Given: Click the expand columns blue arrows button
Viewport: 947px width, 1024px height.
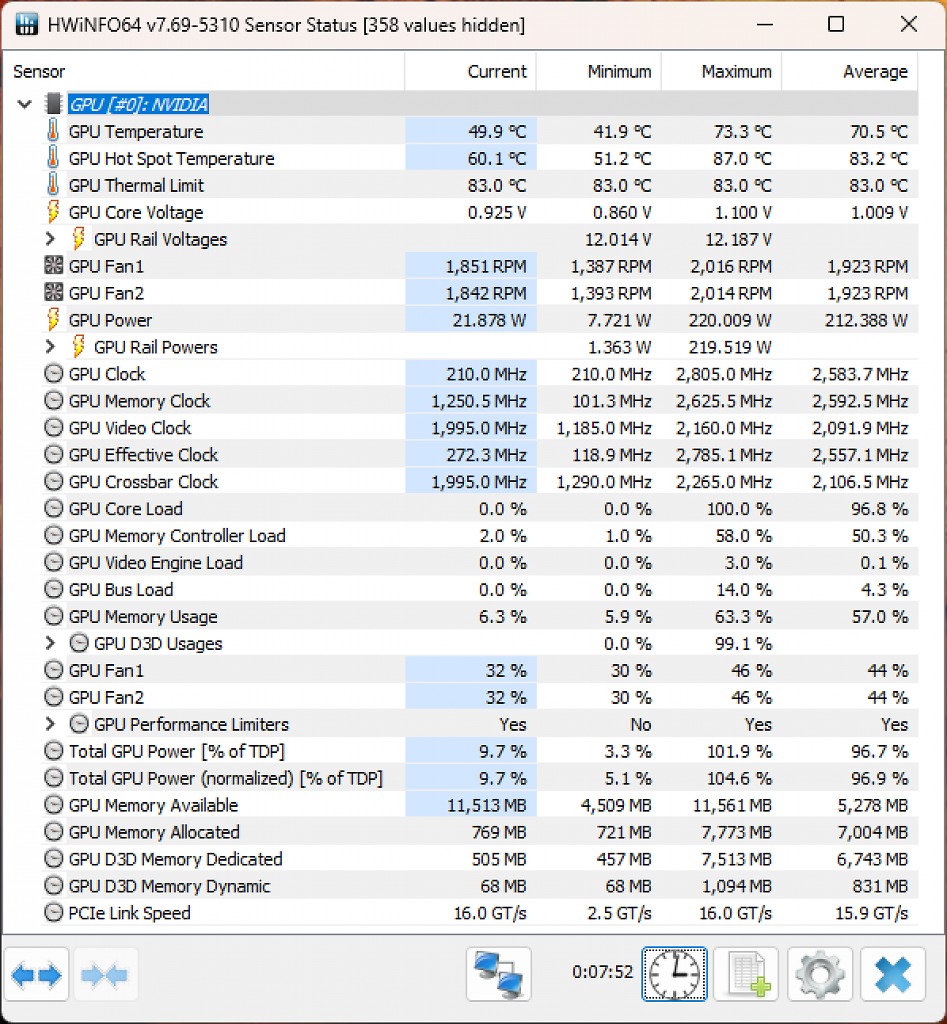Looking at the screenshot, I should click(37, 975).
